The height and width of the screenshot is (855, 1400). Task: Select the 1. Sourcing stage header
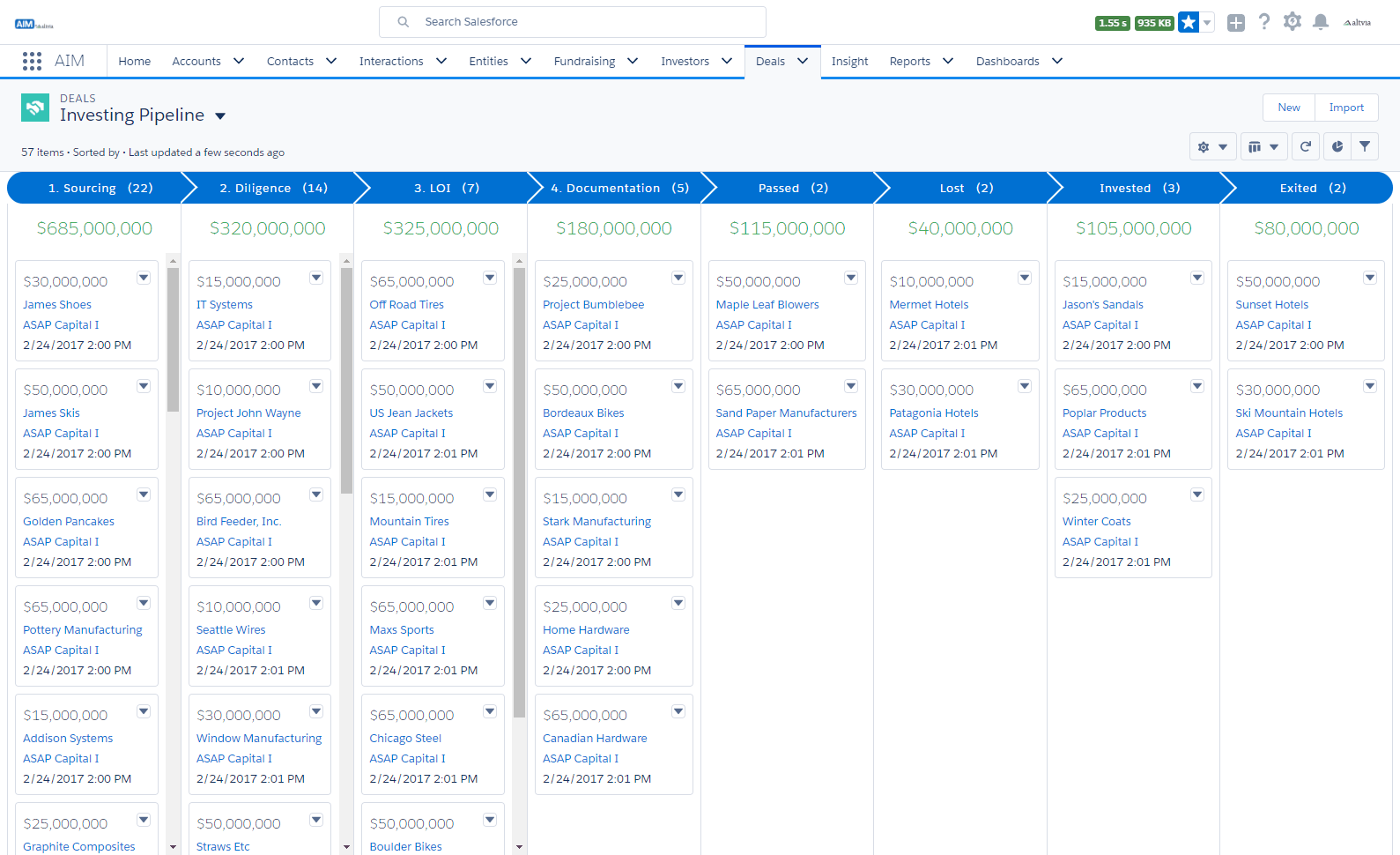[100, 188]
